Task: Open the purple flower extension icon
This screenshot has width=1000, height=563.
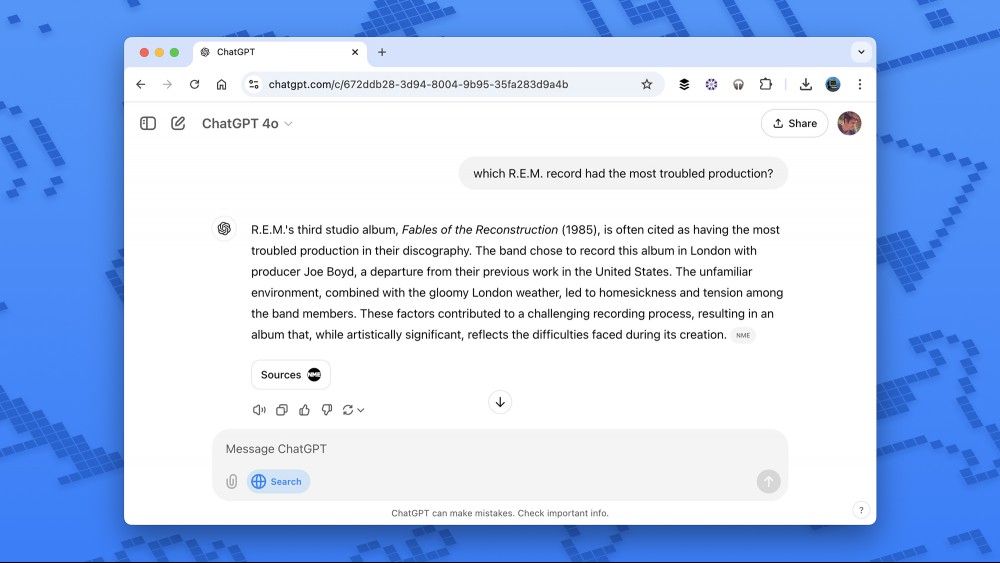Action: point(711,84)
